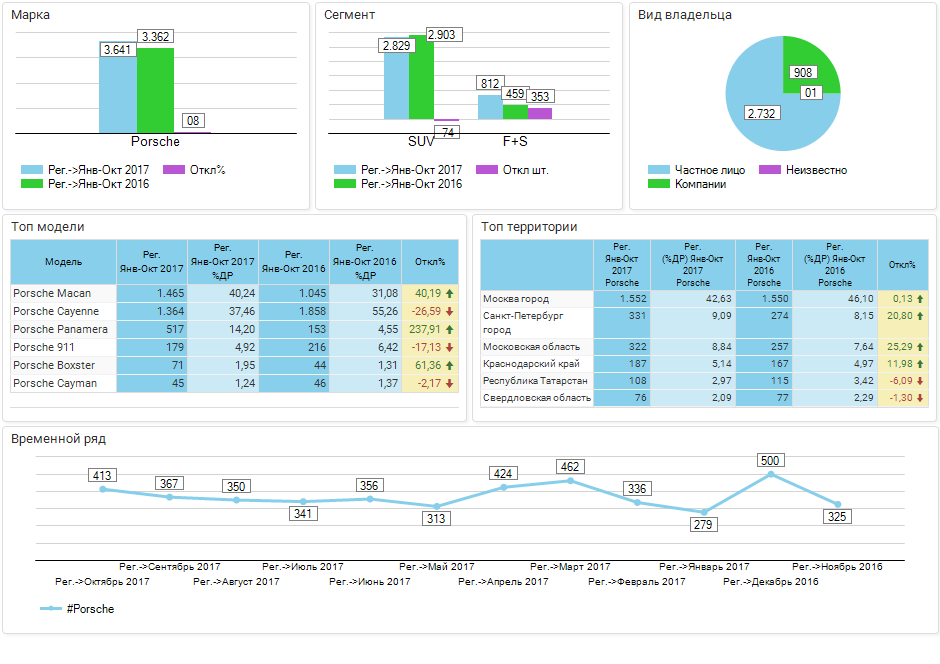Image resolution: width=940 pixels, height=664 pixels.
Task: Click the F+S axis label in Сегмент chart
Action: coord(515,142)
